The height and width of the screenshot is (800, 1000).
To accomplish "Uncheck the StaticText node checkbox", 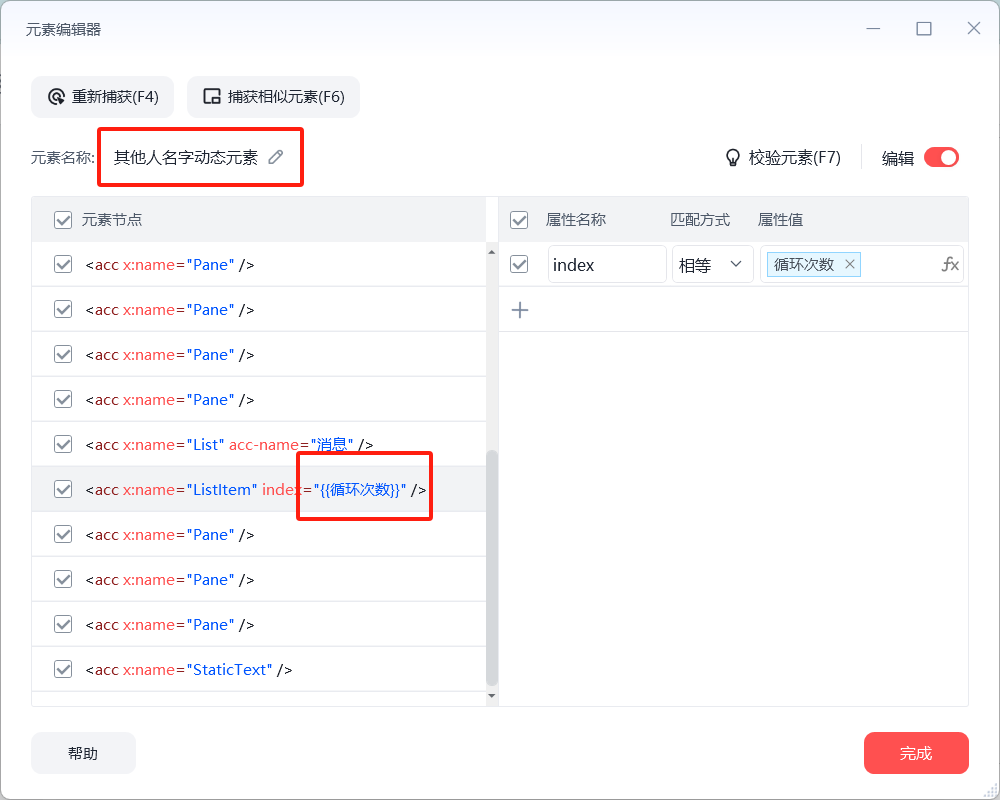I will 63,669.
